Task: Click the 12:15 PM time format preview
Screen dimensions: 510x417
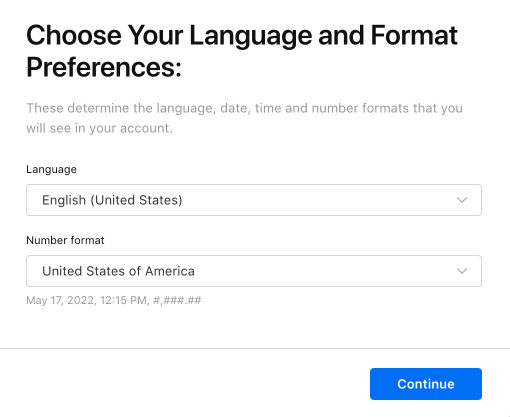Action: [123, 300]
